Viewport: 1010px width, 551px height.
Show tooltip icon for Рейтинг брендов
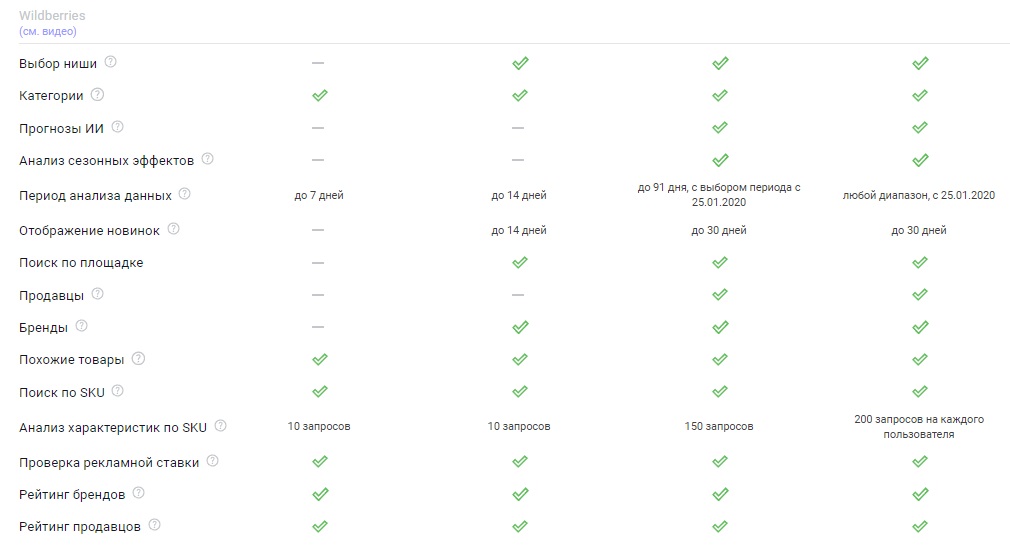(139, 493)
